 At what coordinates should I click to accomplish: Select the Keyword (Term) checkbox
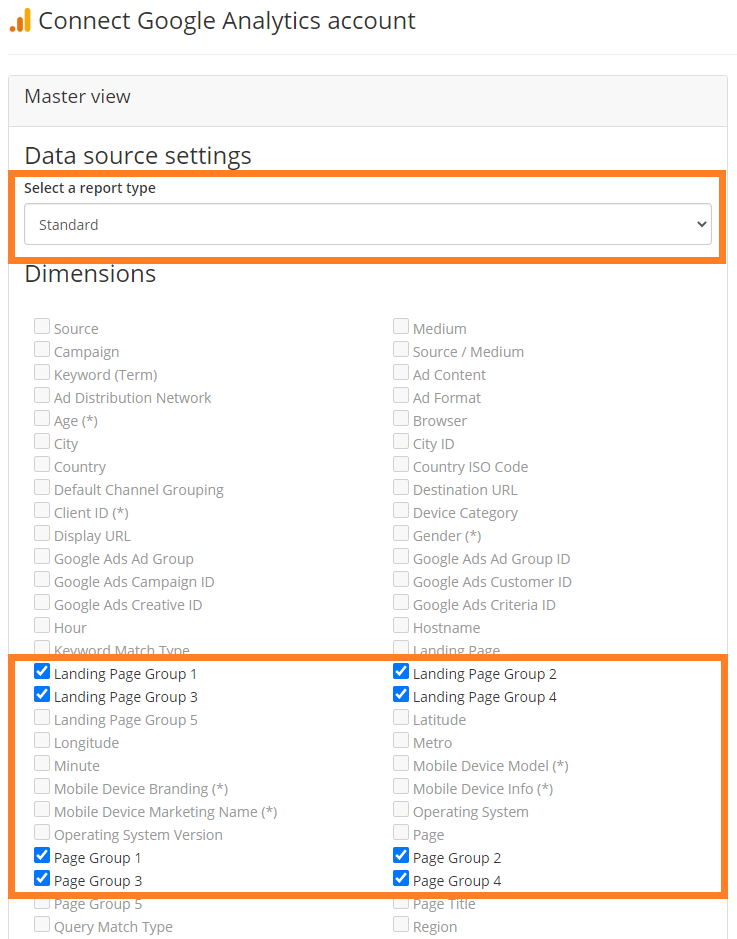pos(42,372)
